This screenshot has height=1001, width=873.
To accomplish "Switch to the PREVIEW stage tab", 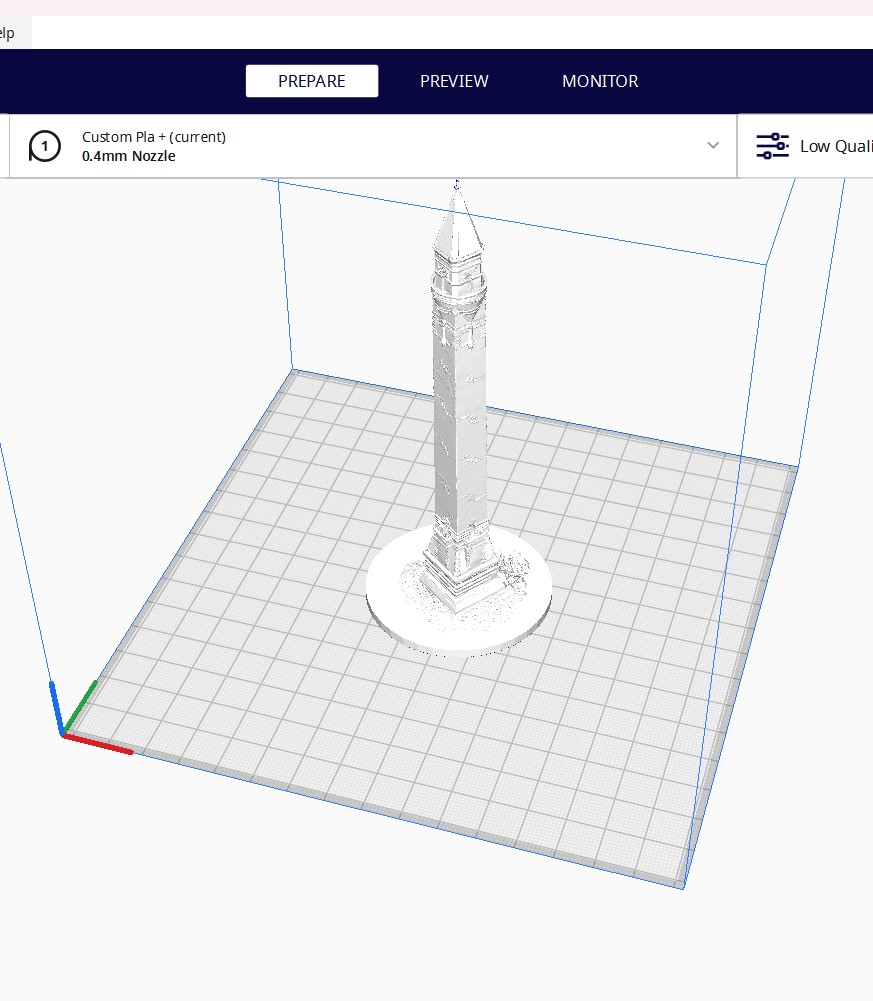I will point(454,81).
